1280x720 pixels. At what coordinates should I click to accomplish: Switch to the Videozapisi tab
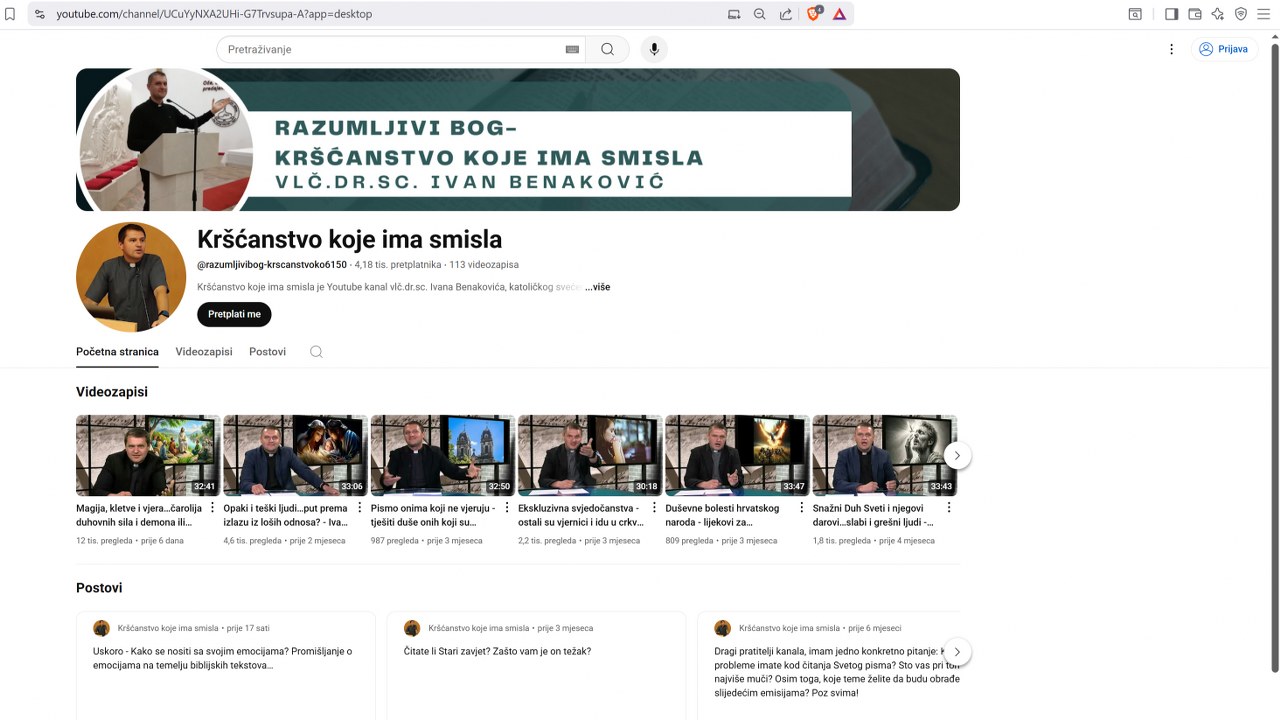coord(204,352)
